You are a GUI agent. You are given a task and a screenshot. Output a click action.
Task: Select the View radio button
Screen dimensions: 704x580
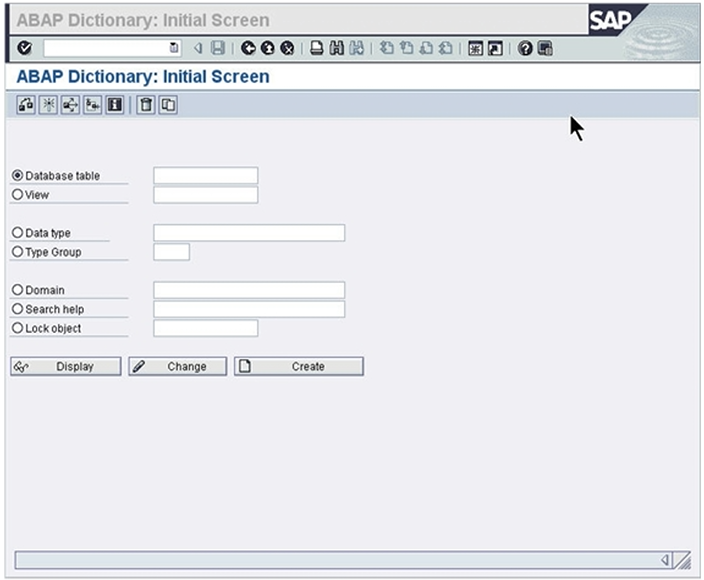(17, 195)
